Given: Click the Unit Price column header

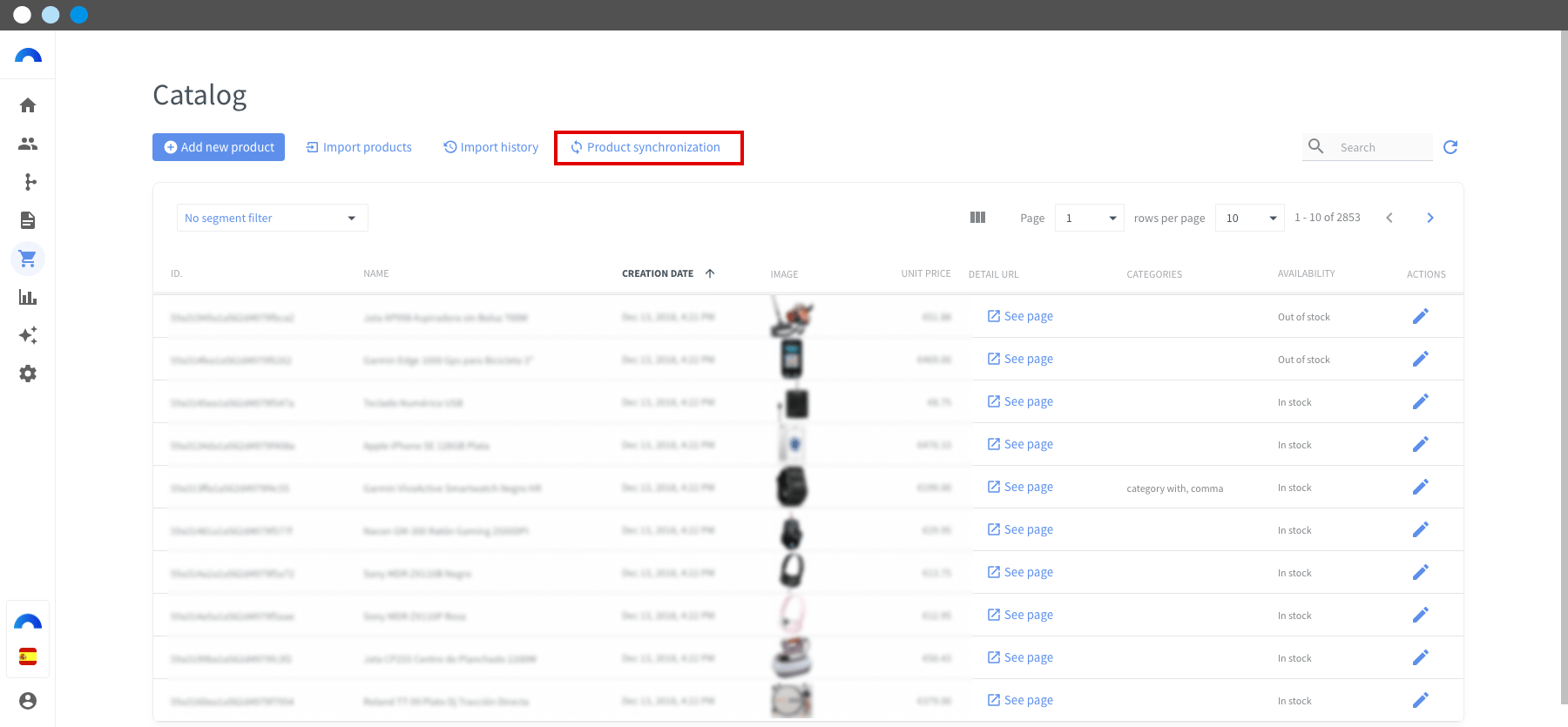Looking at the screenshot, I should click(x=926, y=273).
